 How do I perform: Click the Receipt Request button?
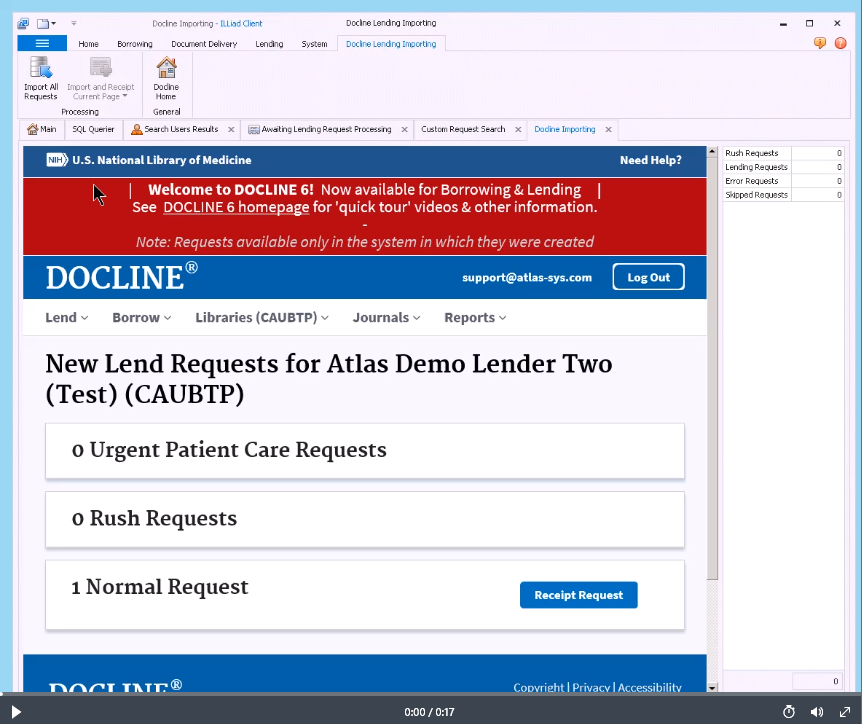[x=579, y=595]
